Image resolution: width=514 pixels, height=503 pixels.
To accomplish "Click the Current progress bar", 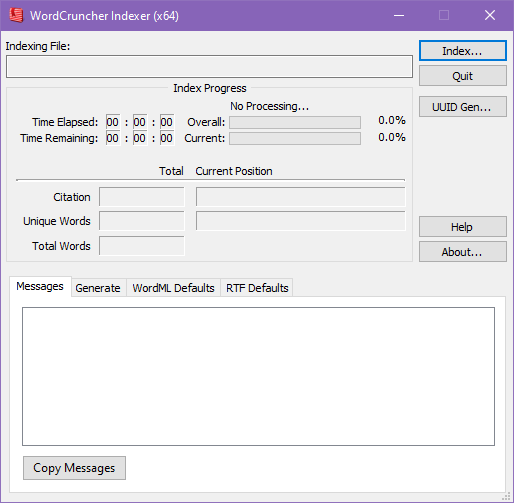I will [x=295, y=138].
